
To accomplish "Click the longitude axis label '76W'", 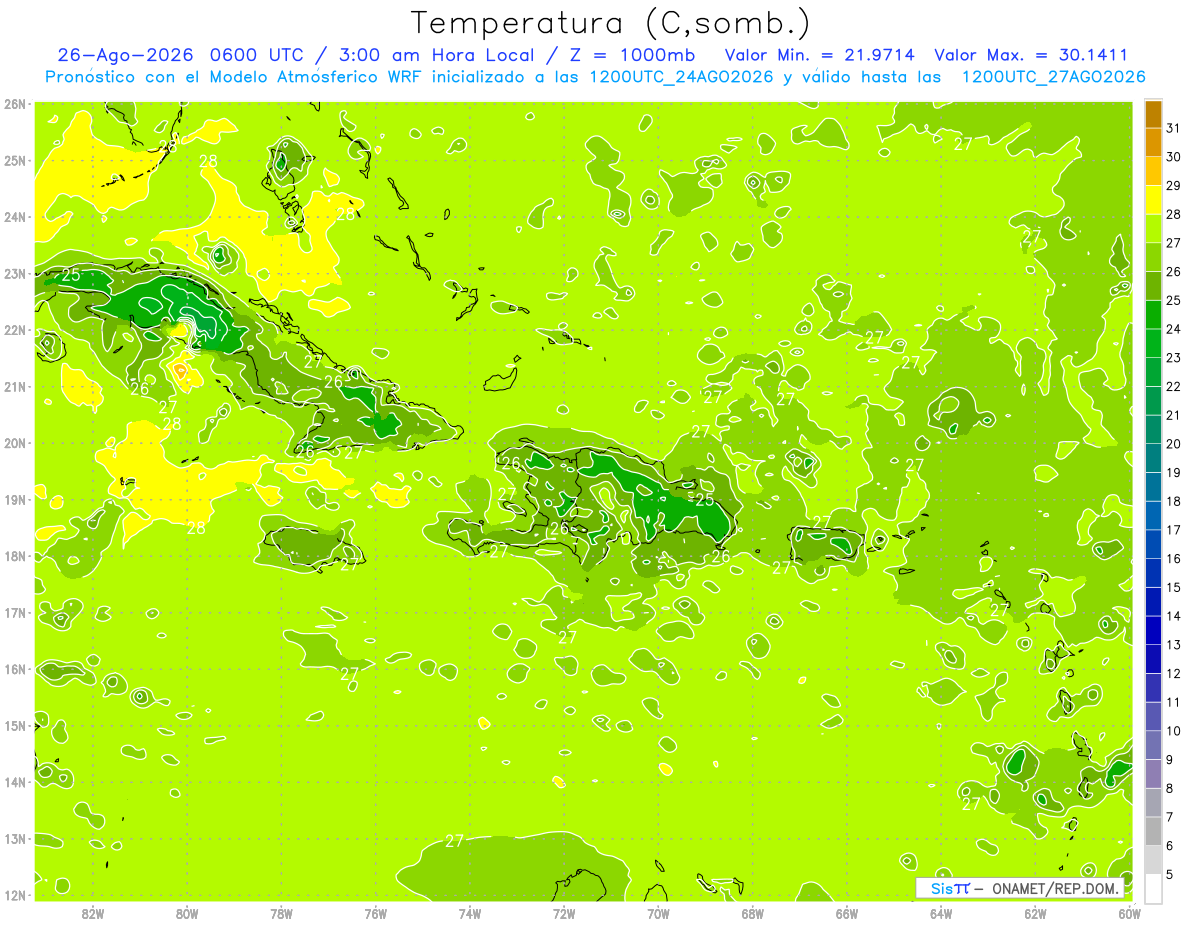I will (x=375, y=913).
